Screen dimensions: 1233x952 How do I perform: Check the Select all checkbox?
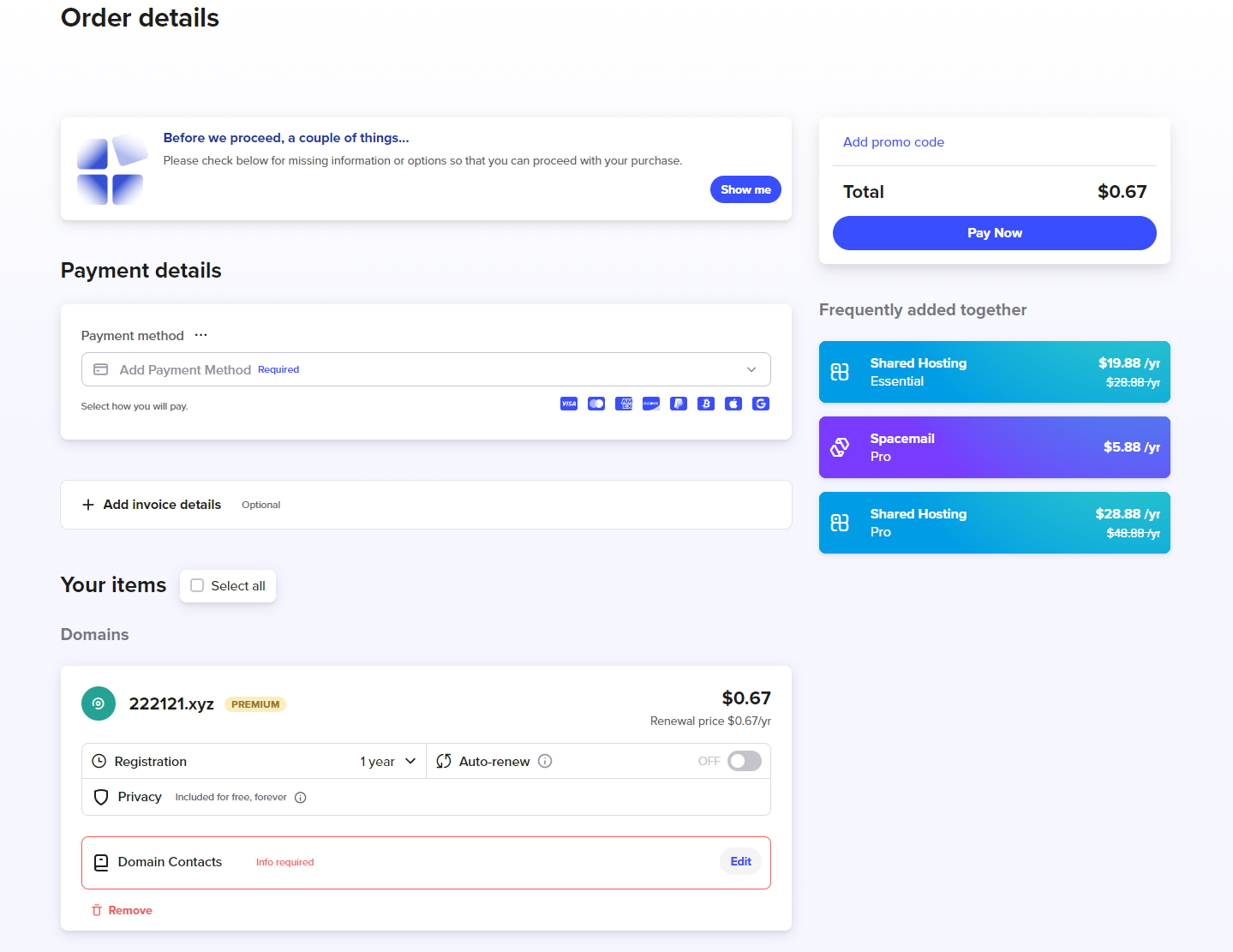click(197, 585)
